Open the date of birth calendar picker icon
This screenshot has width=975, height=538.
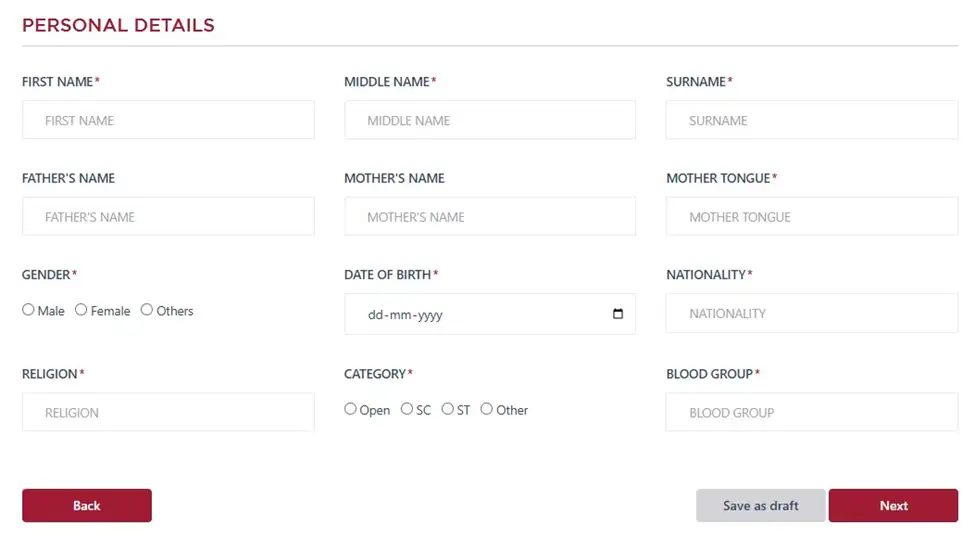pyautogui.click(x=617, y=313)
